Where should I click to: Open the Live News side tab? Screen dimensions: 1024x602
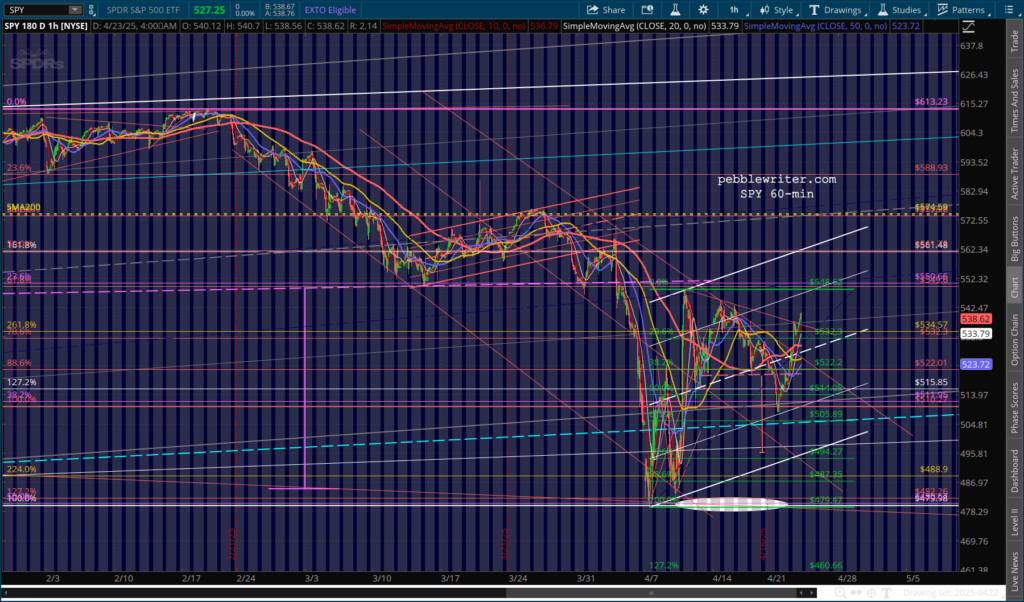pyautogui.click(x=1014, y=570)
